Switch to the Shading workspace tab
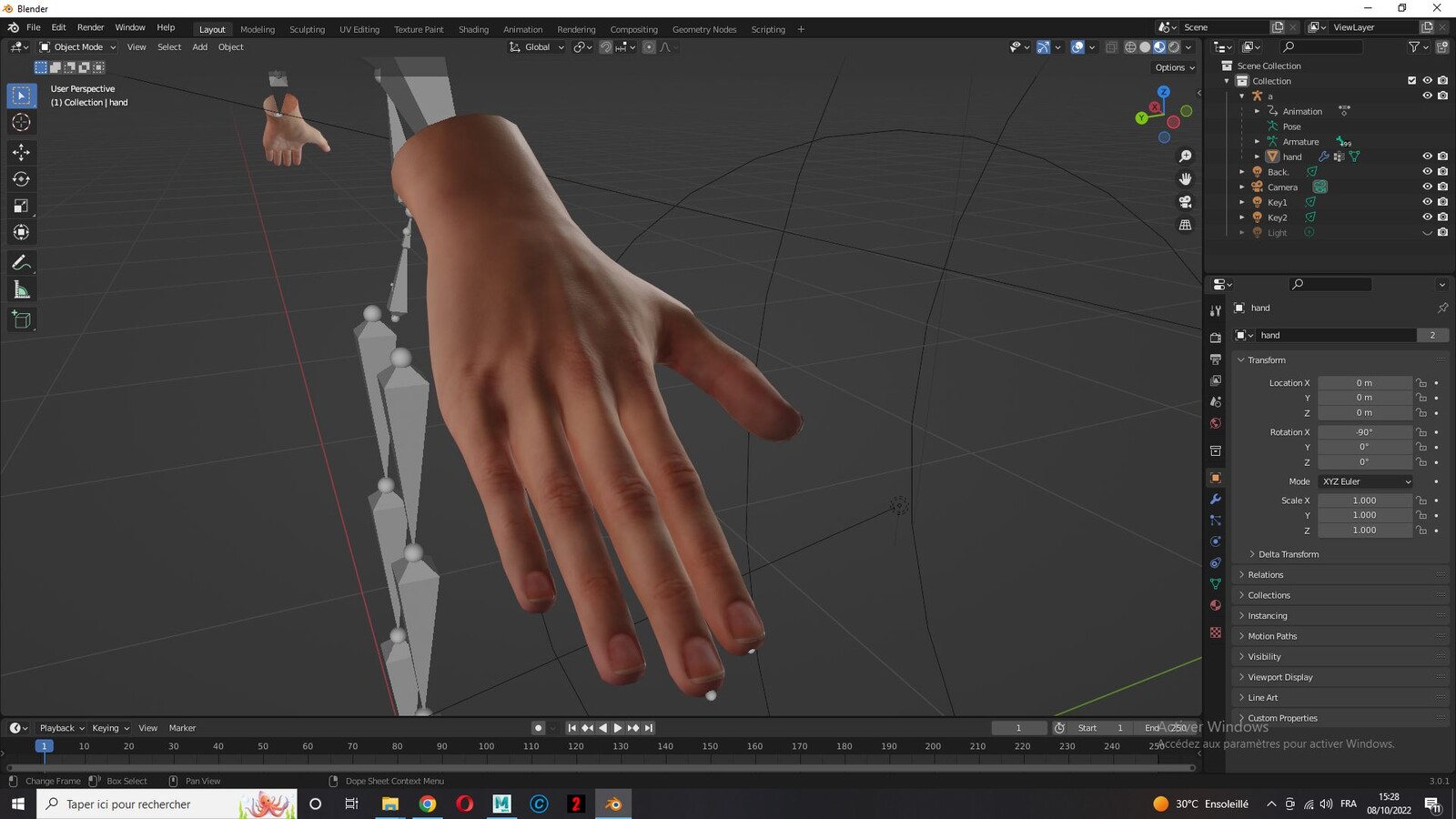This screenshot has height=819, width=1456. coord(473,29)
